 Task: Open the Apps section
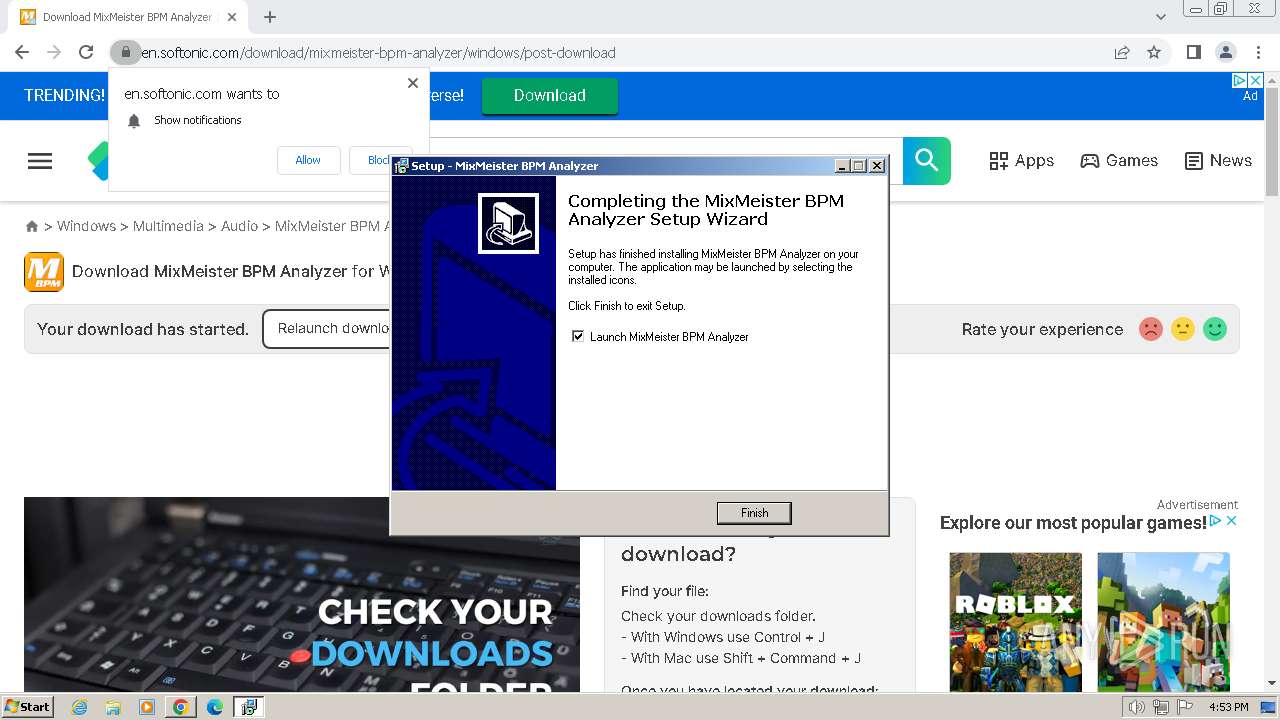[x=1021, y=160]
